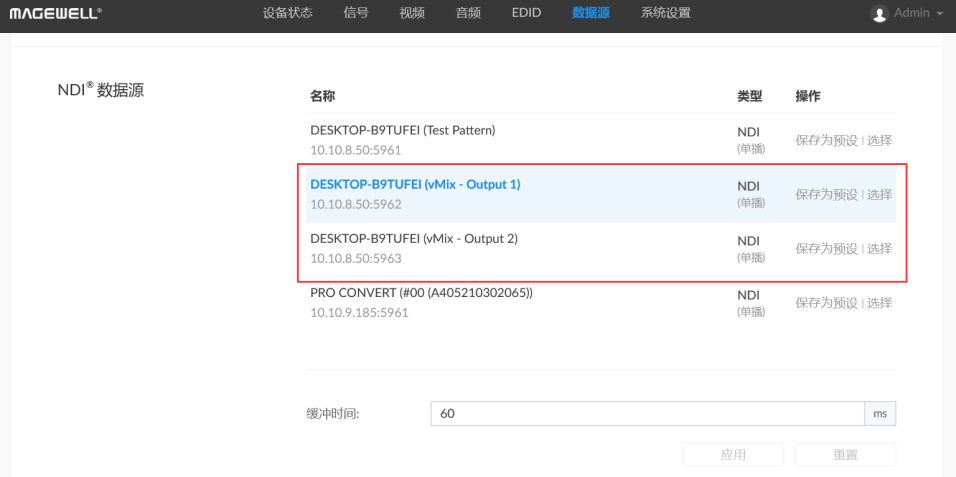
Task: Open the 设备状态 tab
Action: tap(288, 13)
